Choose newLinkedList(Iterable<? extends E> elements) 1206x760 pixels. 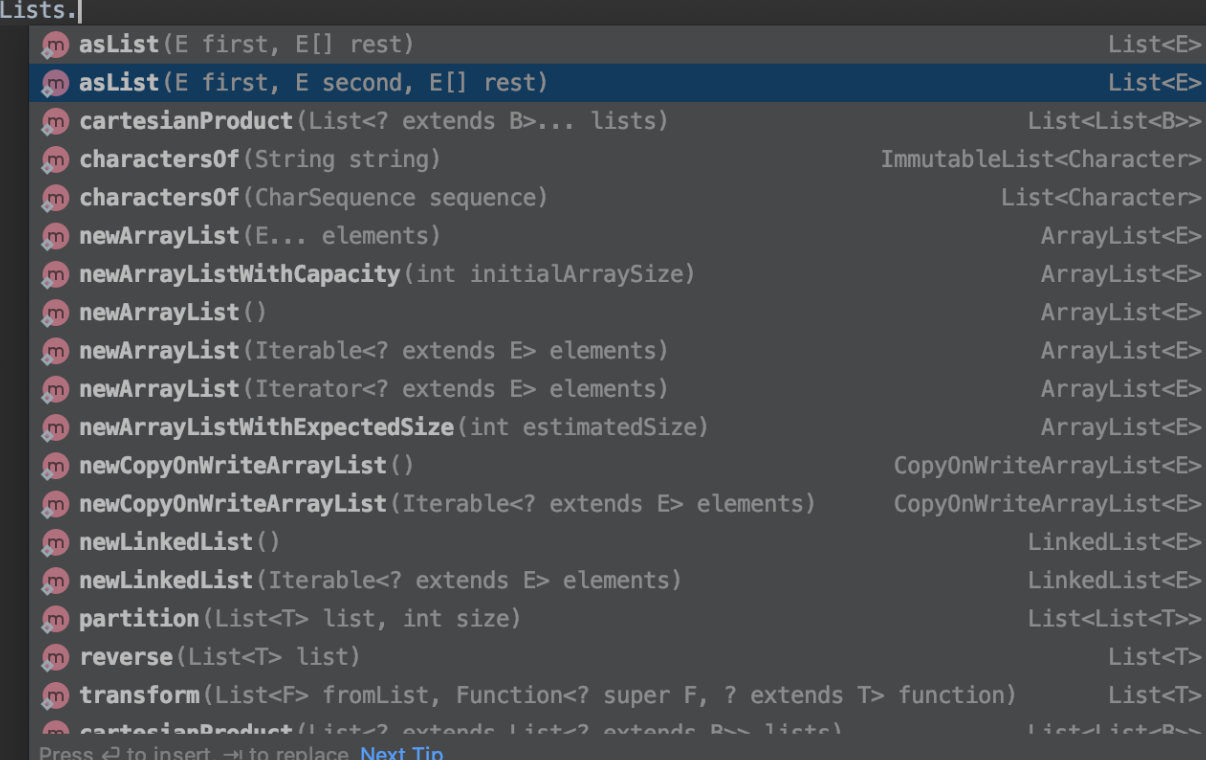click(380, 581)
